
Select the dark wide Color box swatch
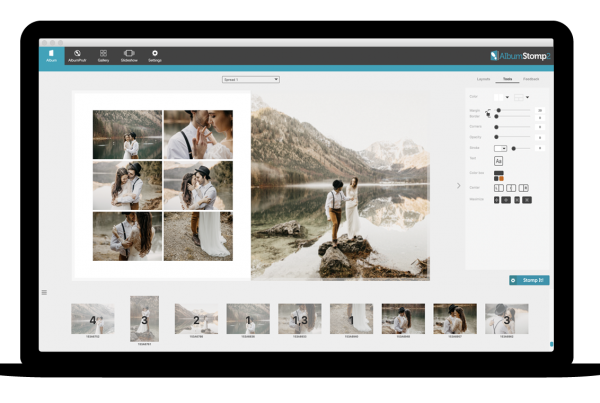(x=499, y=173)
